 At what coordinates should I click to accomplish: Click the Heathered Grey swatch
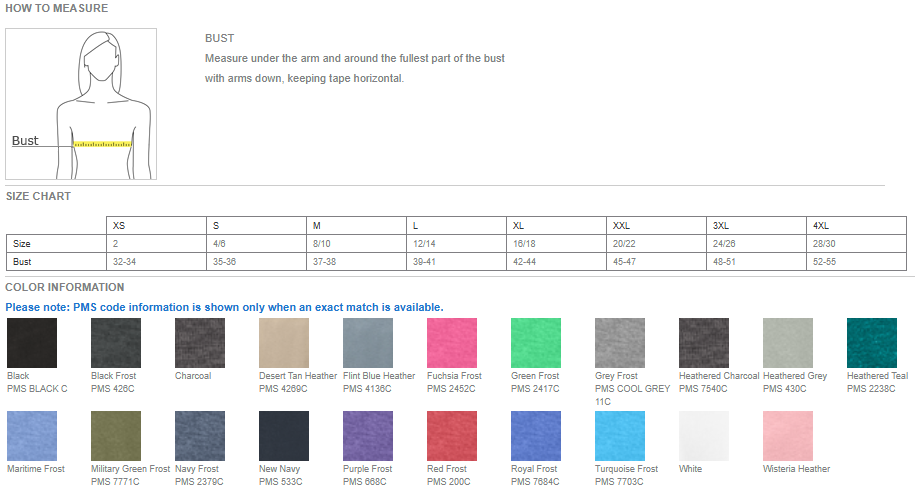[788, 343]
